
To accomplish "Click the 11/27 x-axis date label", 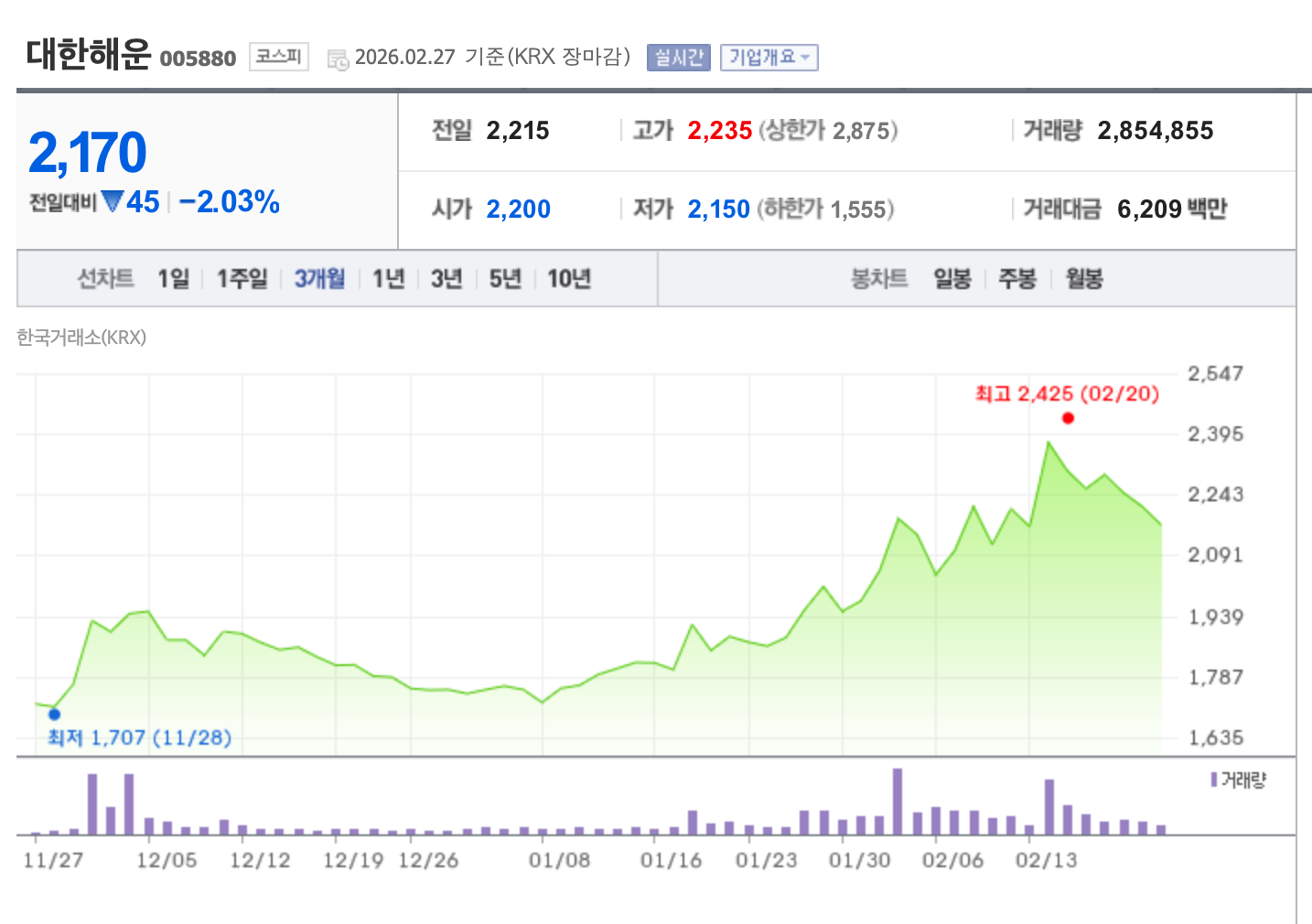I will 53,860.
